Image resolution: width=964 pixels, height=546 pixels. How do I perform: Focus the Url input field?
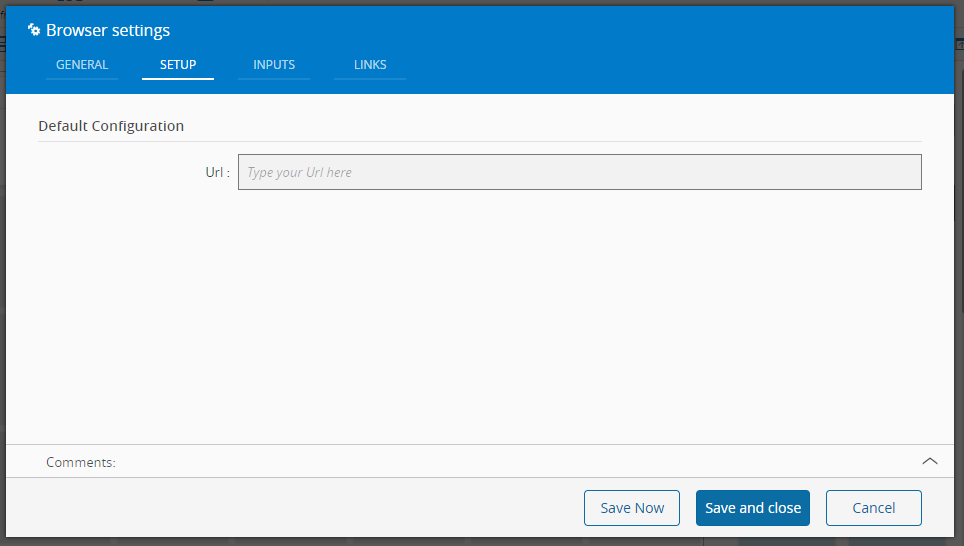click(x=579, y=172)
